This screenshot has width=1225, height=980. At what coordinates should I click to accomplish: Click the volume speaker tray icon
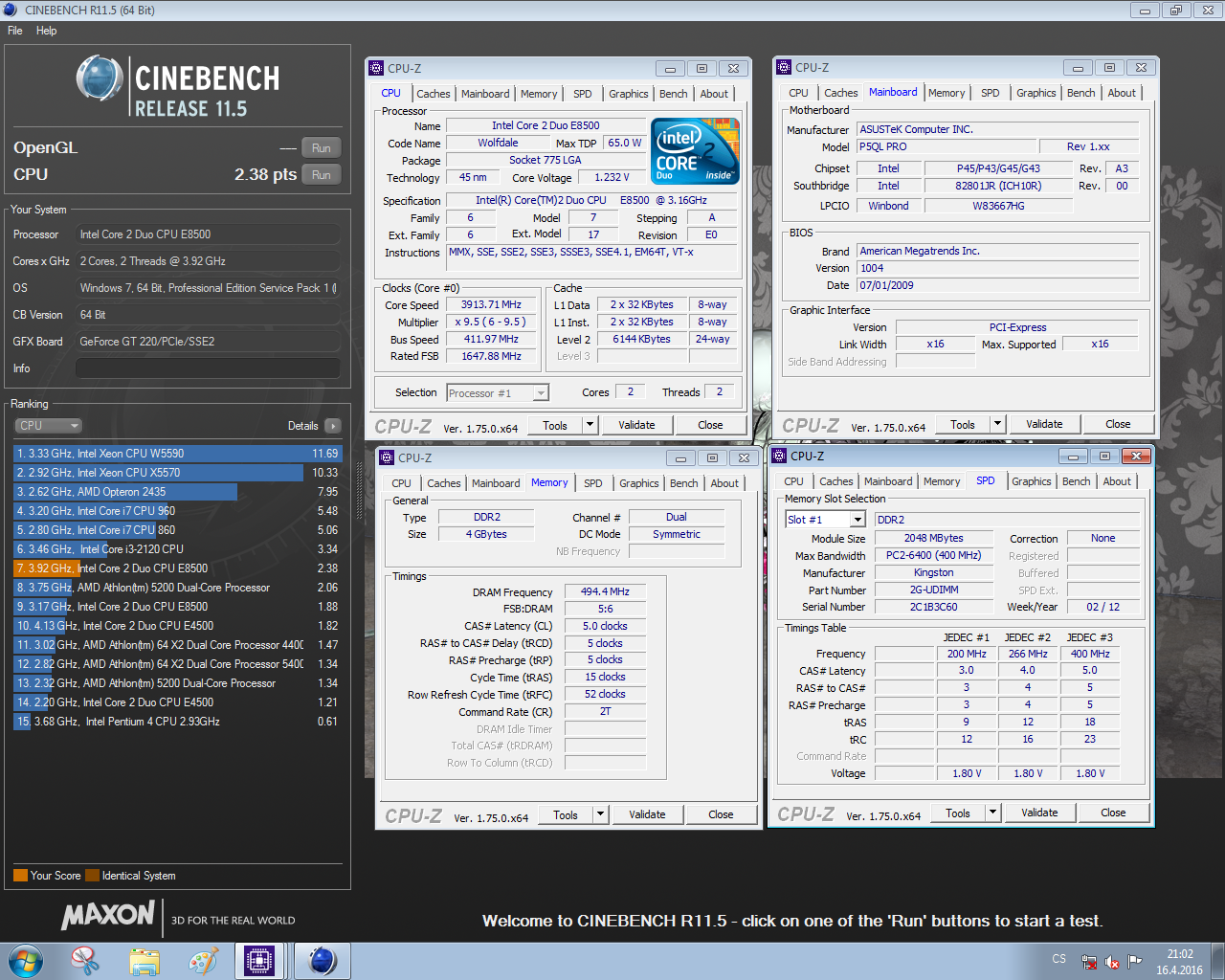[1112, 962]
